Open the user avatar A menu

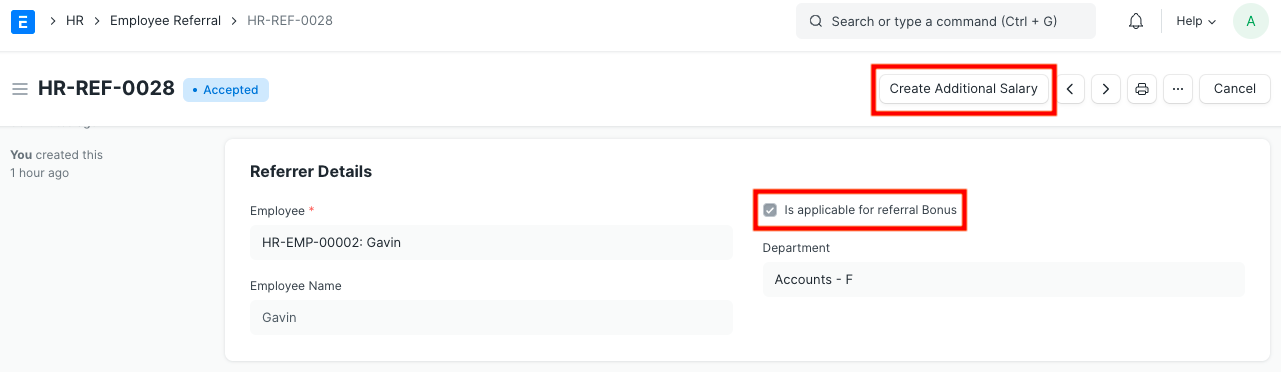(x=1251, y=21)
